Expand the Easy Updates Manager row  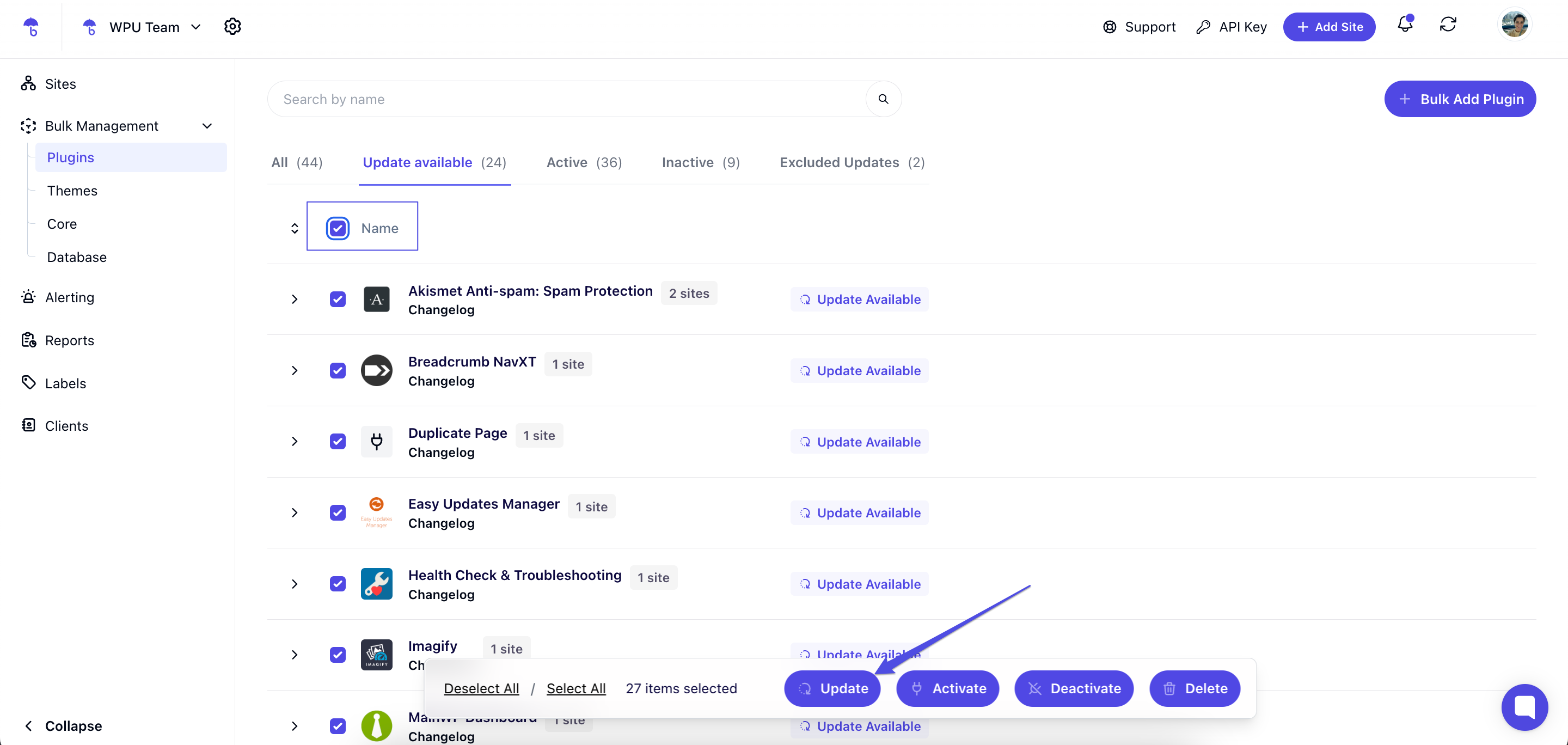pyautogui.click(x=295, y=512)
